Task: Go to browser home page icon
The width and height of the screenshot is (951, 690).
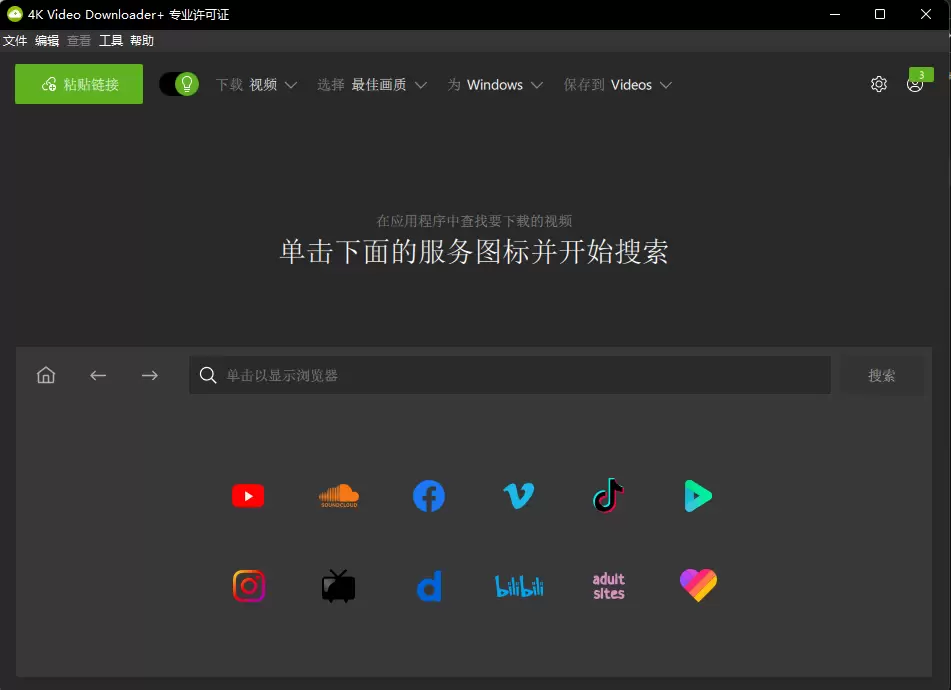Action: pos(46,375)
